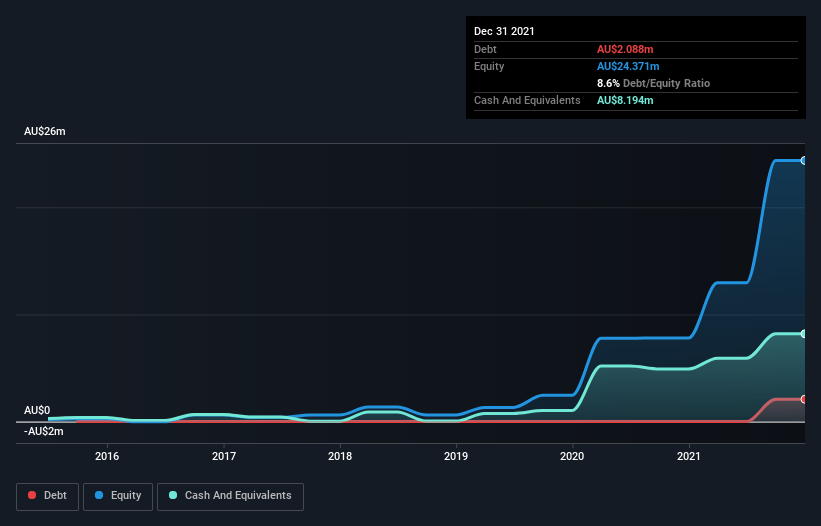Click the 2020 x-axis label
The width and height of the screenshot is (821, 526).
click(x=572, y=456)
